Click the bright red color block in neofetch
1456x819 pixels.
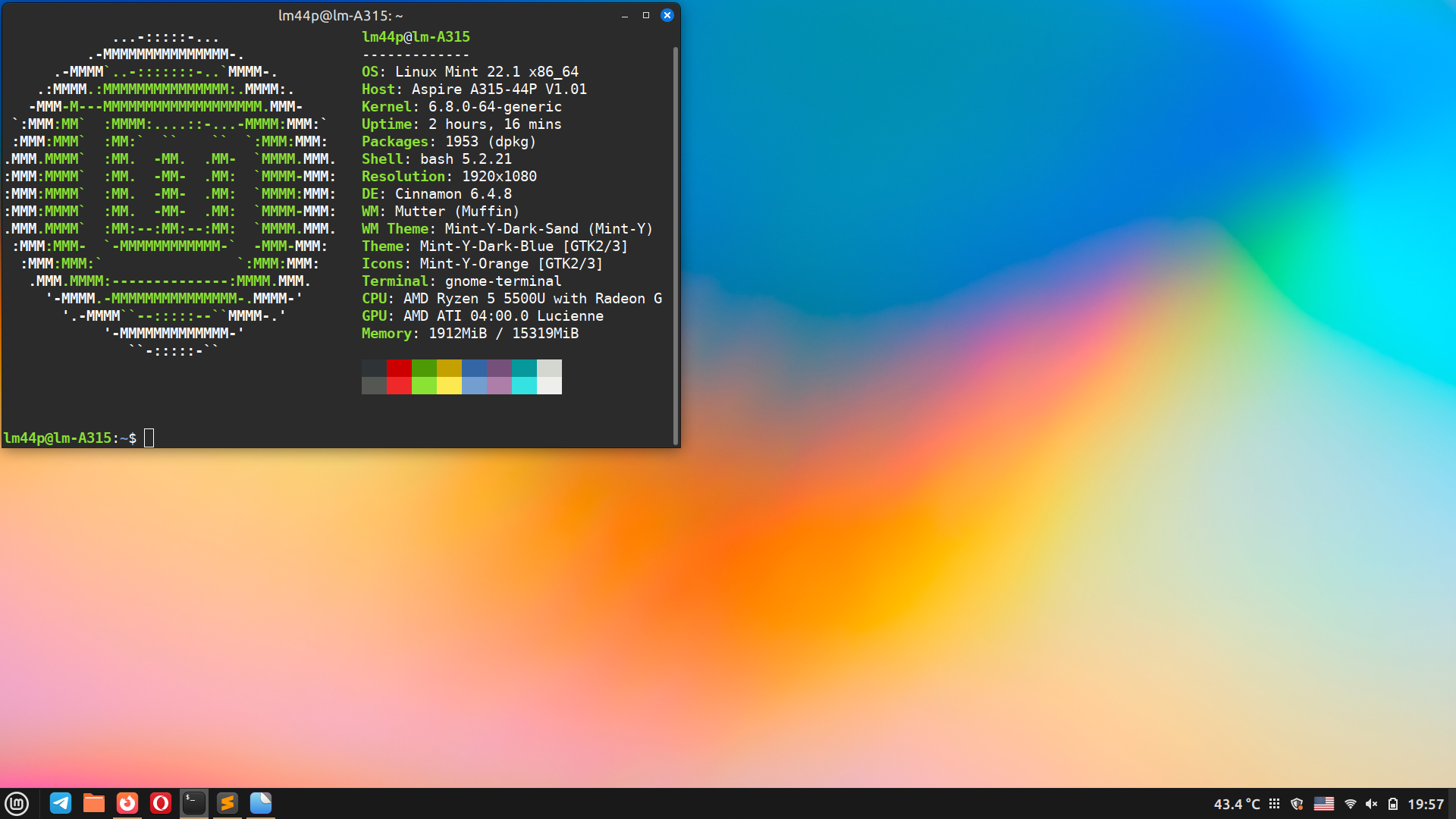tap(399, 385)
